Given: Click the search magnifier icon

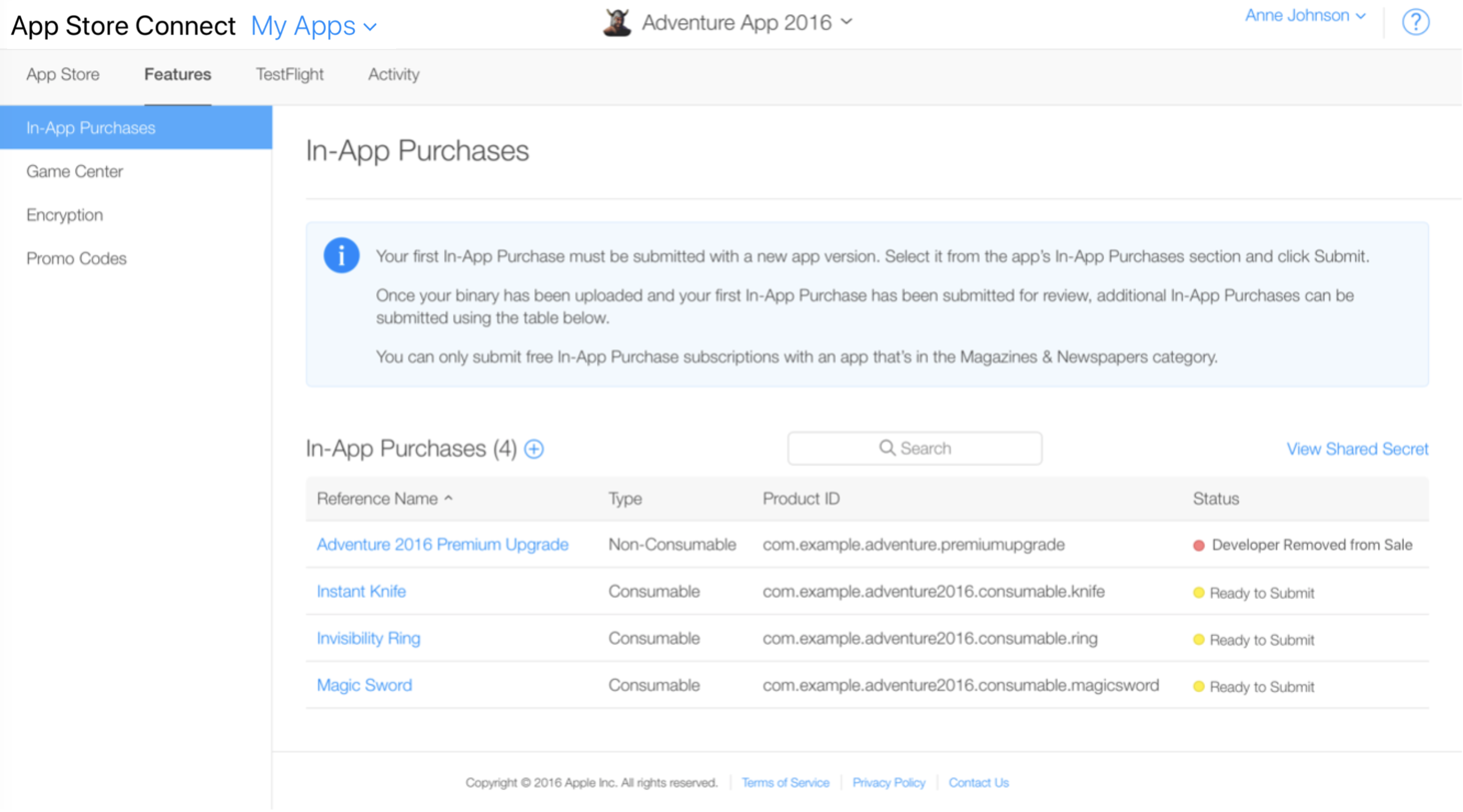Looking at the screenshot, I should 887,448.
